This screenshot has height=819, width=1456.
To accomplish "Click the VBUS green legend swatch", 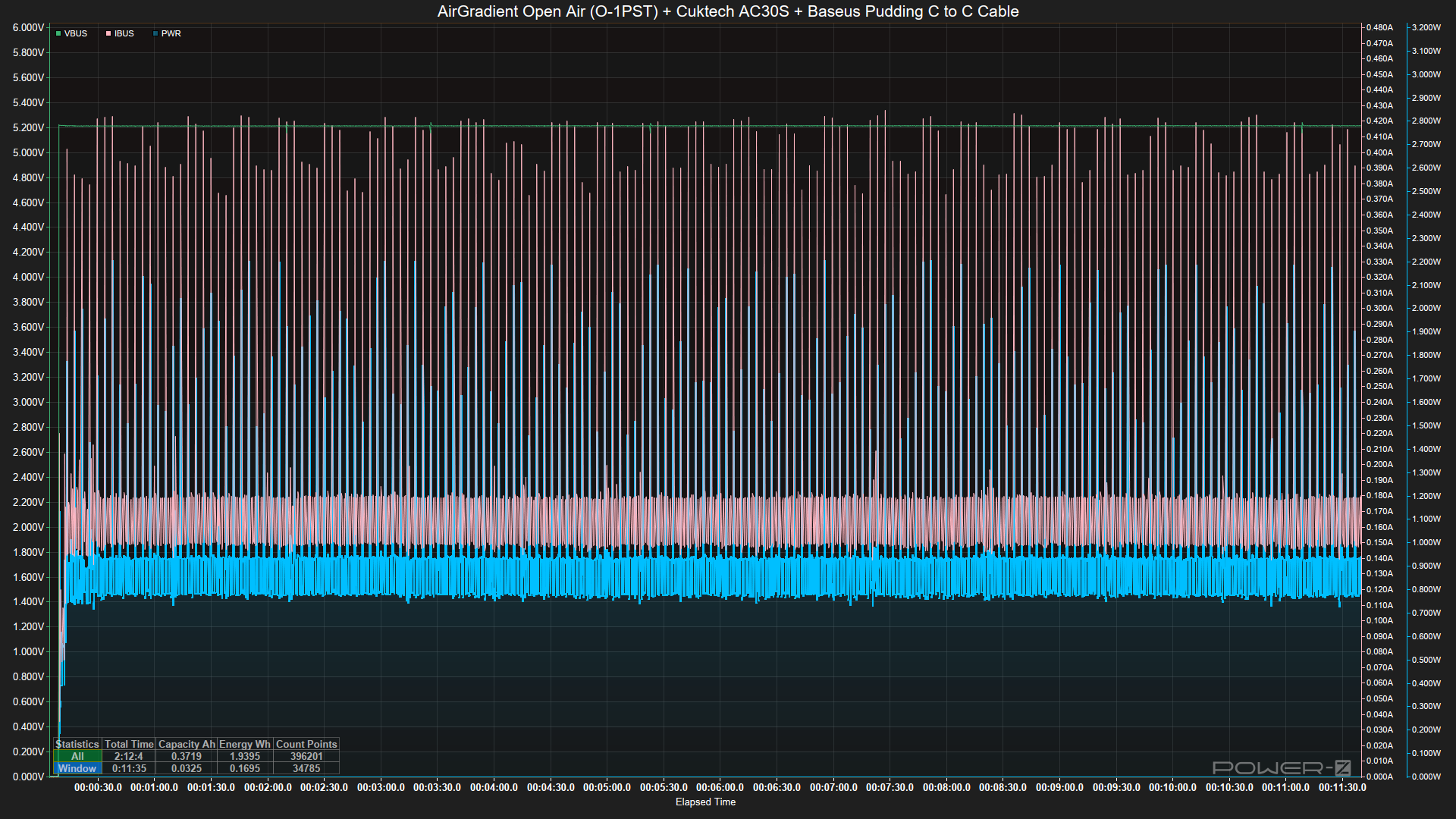I will [x=58, y=33].
